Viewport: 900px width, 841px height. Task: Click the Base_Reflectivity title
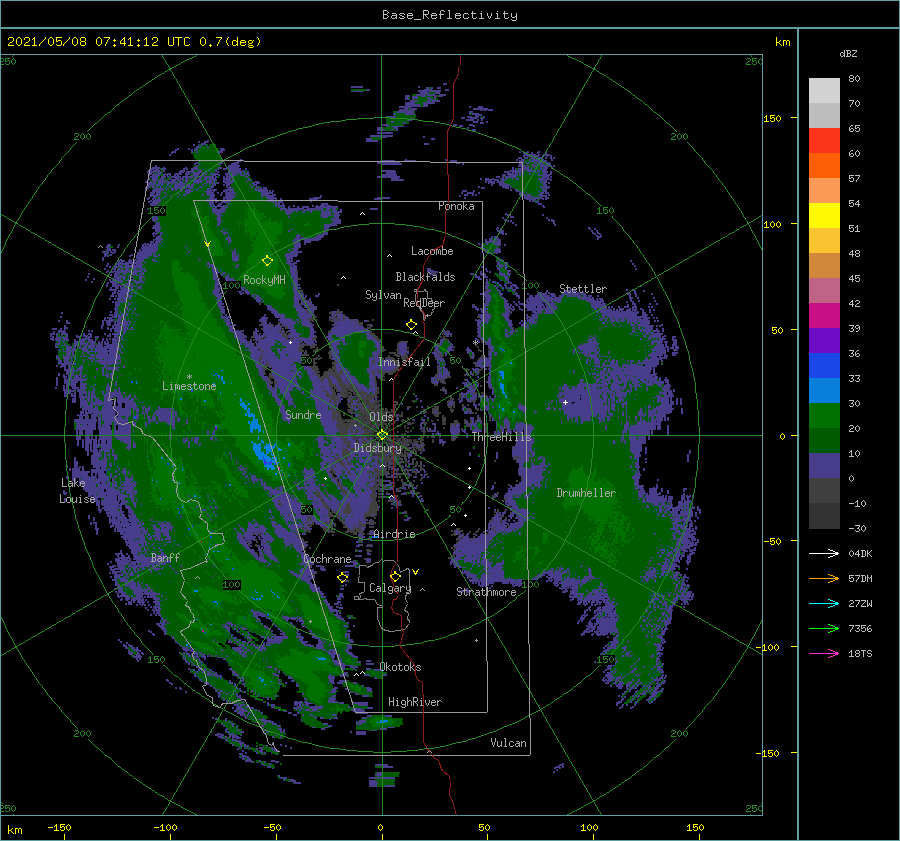pyautogui.click(x=449, y=15)
